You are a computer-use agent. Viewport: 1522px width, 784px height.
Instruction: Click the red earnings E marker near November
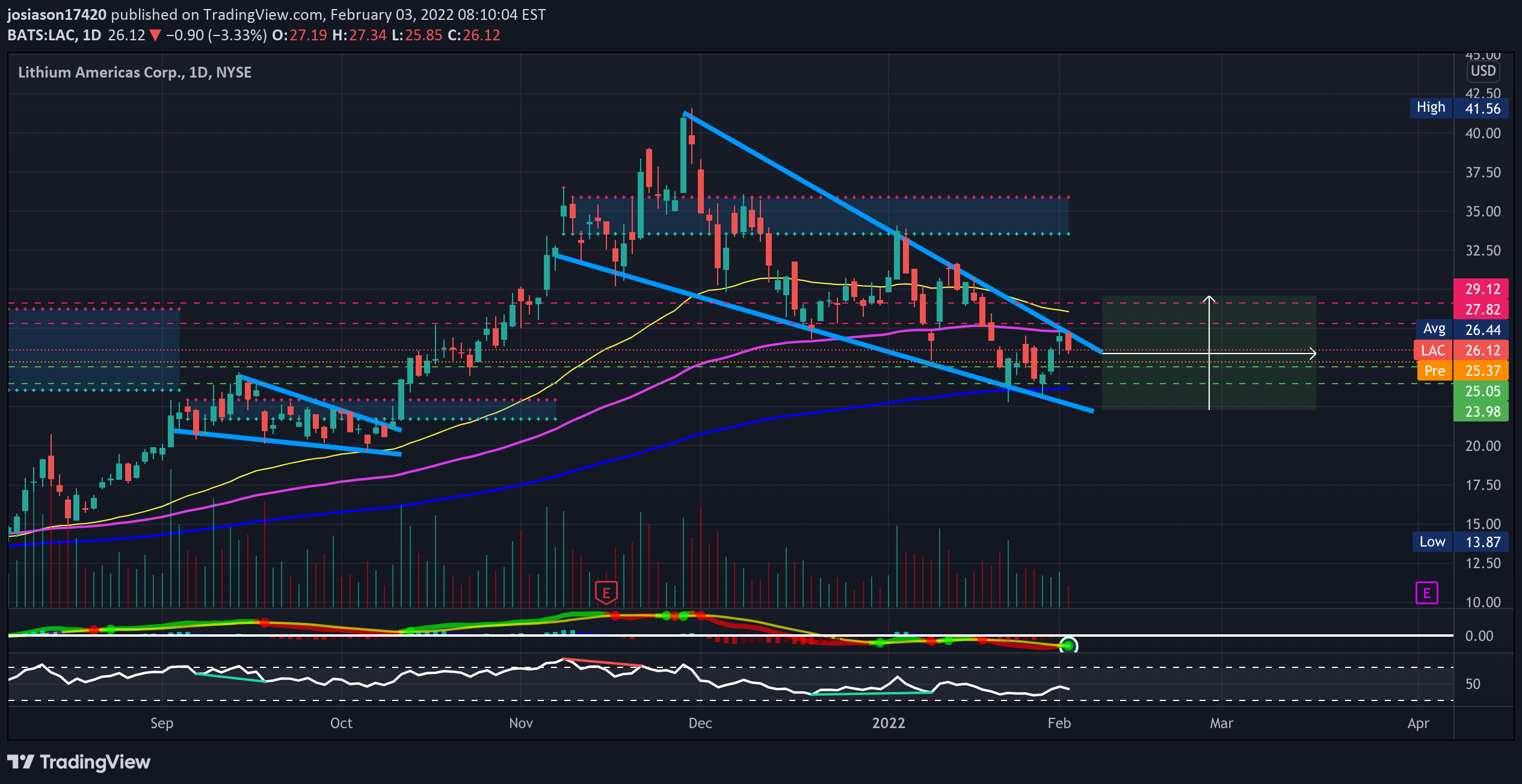(606, 593)
